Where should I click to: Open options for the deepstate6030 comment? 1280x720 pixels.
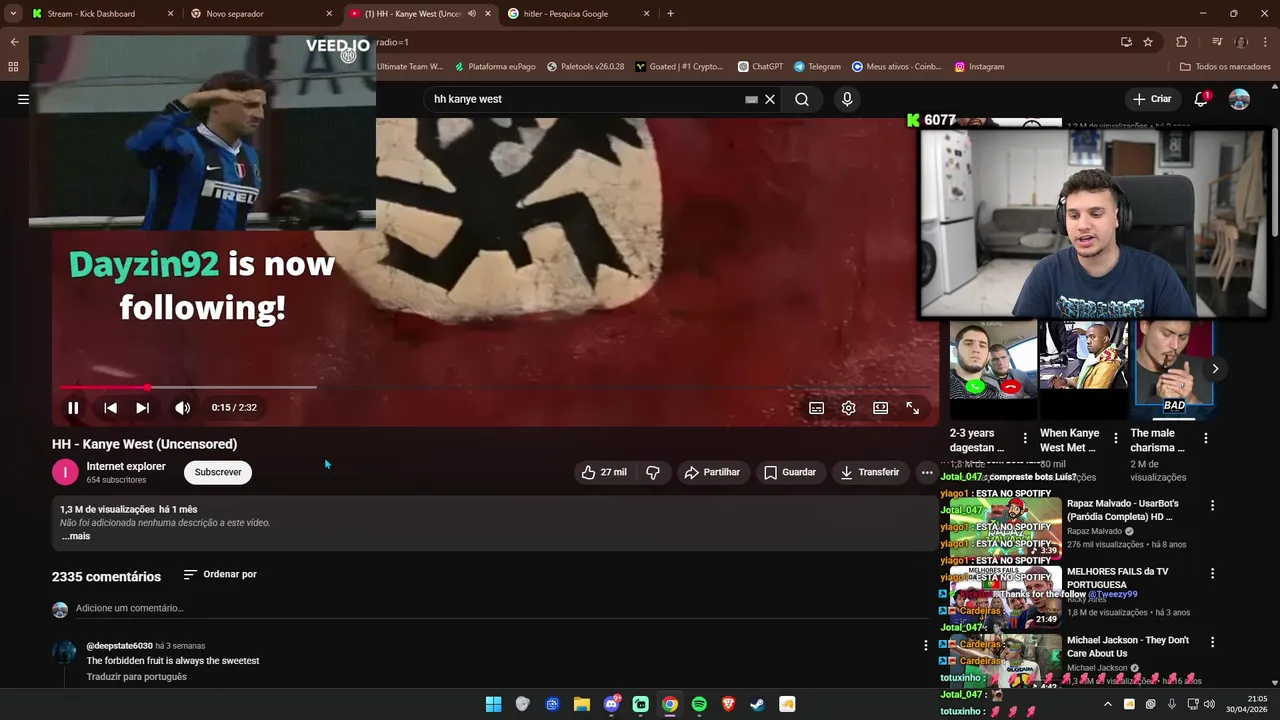point(925,646)
